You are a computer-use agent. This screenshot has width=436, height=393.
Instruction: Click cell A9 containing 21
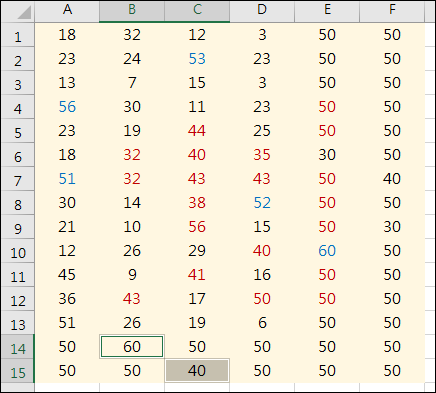click(x=67, y=227)
